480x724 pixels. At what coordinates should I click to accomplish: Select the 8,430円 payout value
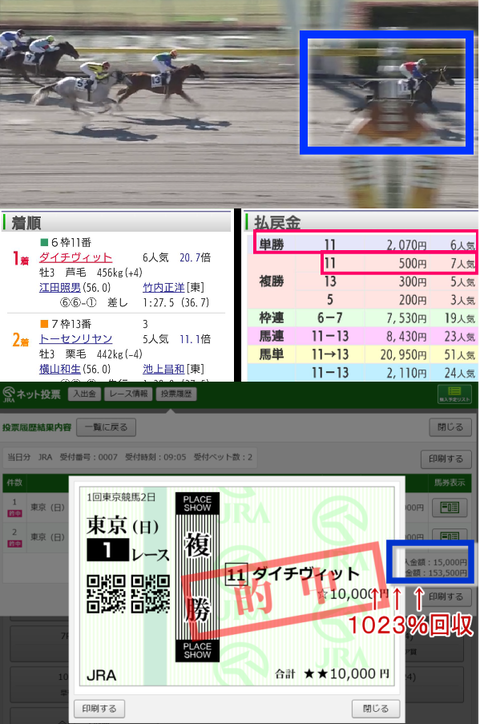[406, 337]
